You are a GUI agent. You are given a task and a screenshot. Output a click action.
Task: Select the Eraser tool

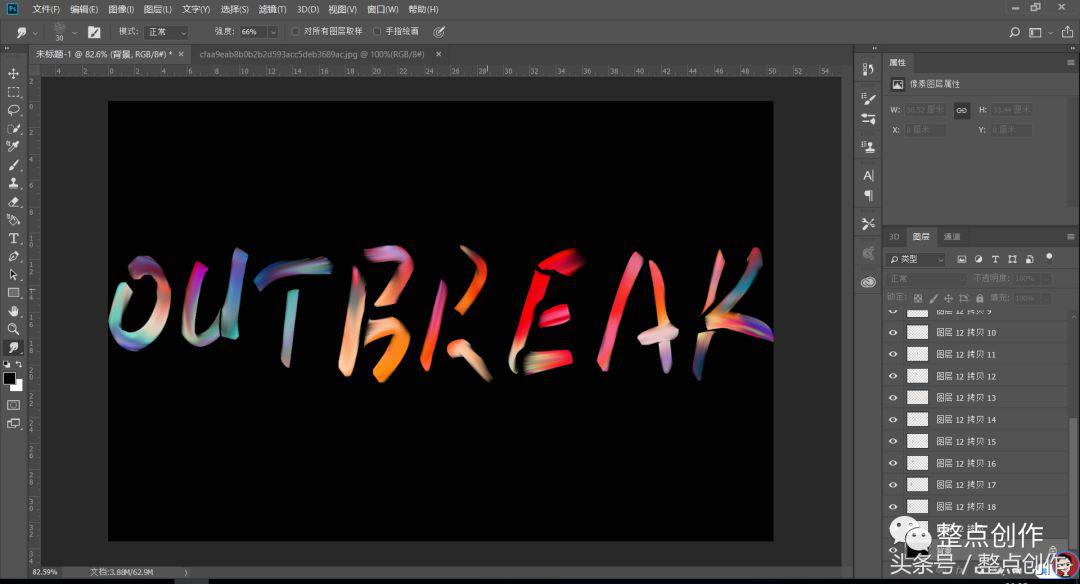point(13,202)
